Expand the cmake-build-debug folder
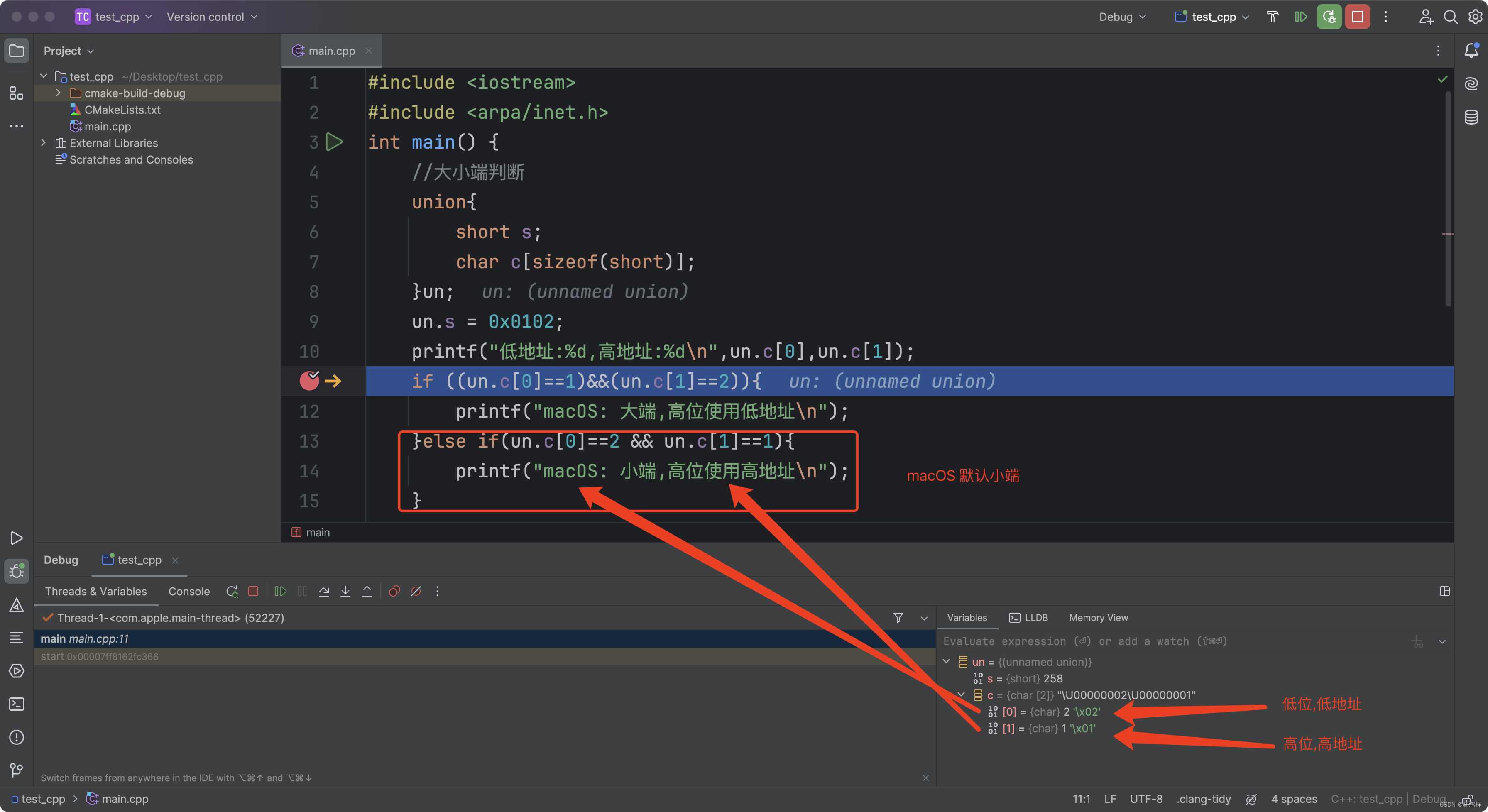Viewport: 1488px width, 812px height. (58, 93)
